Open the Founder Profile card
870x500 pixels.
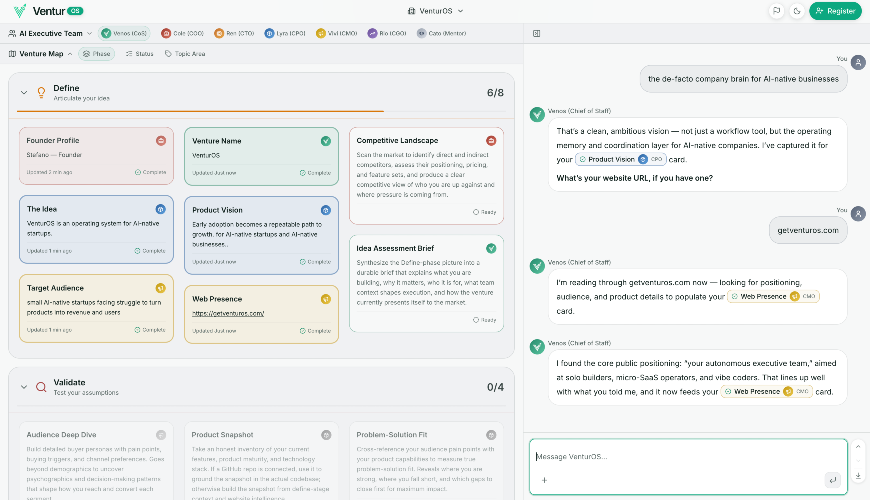tap(96, 156)
